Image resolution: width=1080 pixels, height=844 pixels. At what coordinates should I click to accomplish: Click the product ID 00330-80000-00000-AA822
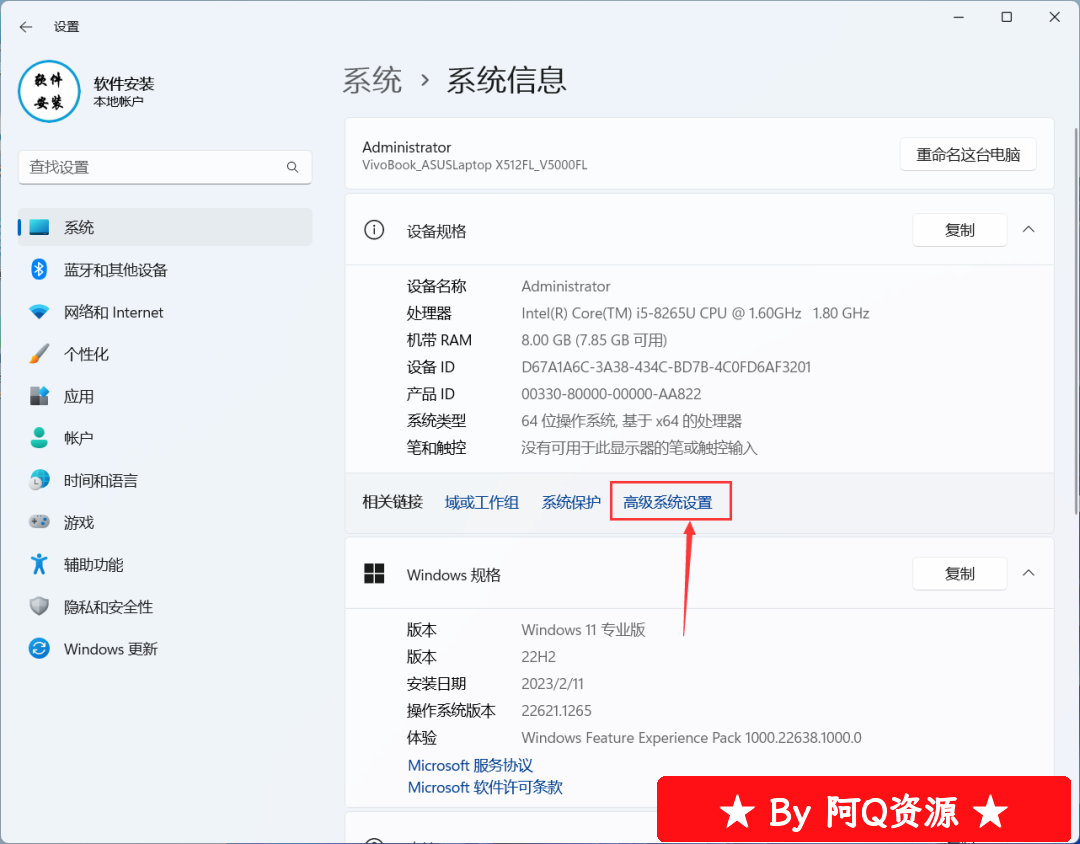tap(611, 394)
